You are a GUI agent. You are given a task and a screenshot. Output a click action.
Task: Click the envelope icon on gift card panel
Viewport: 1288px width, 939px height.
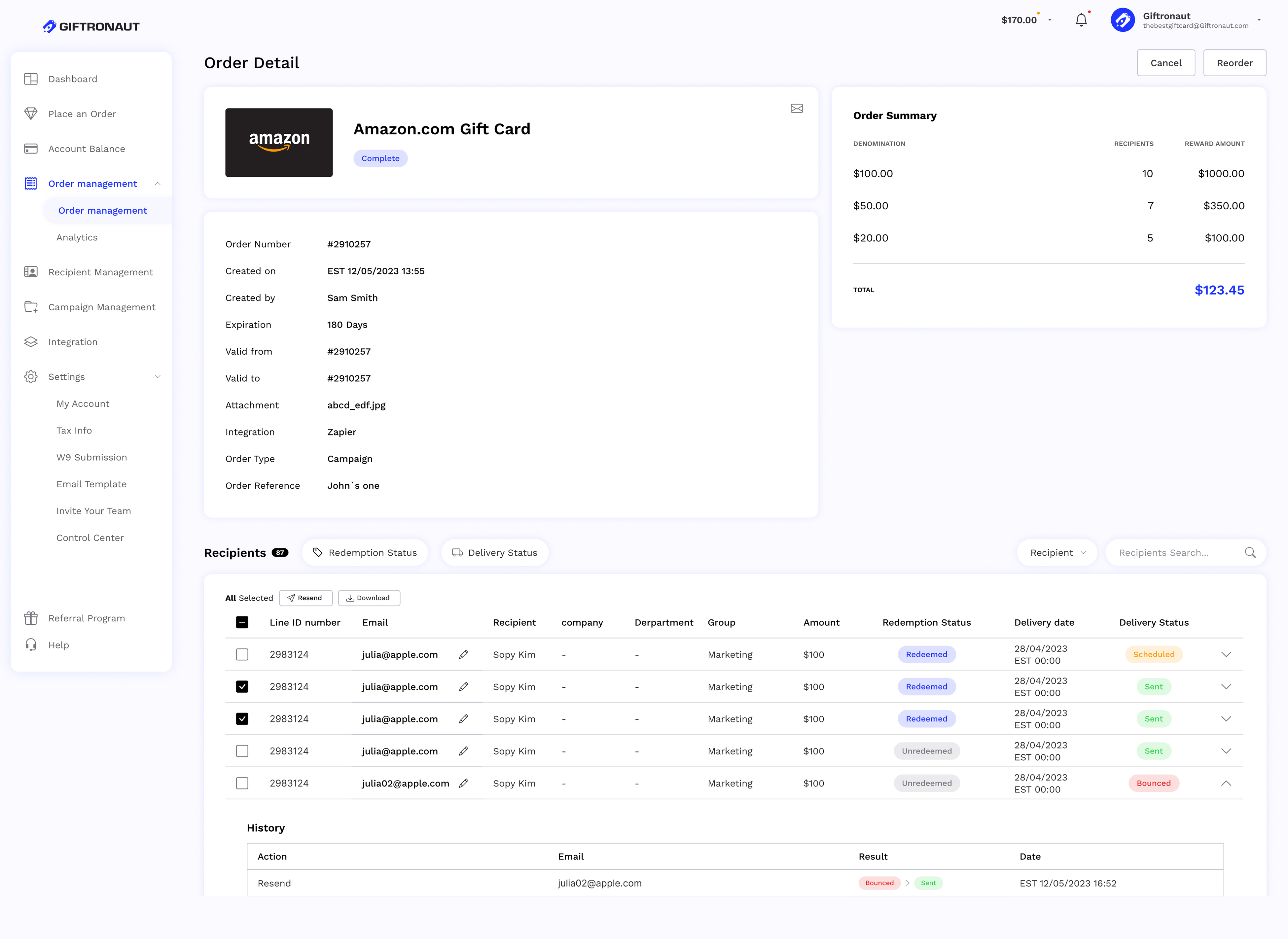click(796, 109)
